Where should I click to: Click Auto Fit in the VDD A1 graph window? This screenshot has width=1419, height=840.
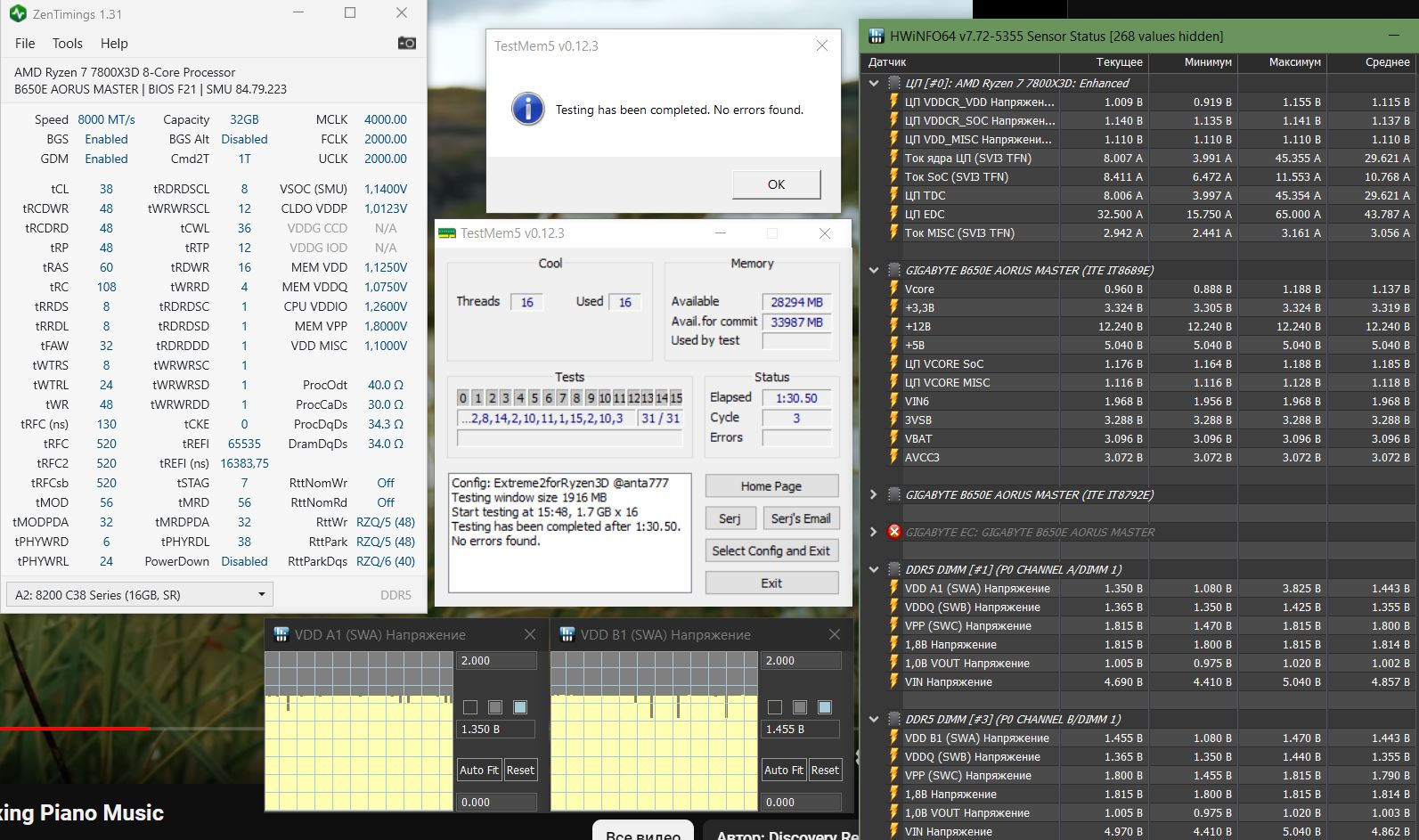pos(479,770)
